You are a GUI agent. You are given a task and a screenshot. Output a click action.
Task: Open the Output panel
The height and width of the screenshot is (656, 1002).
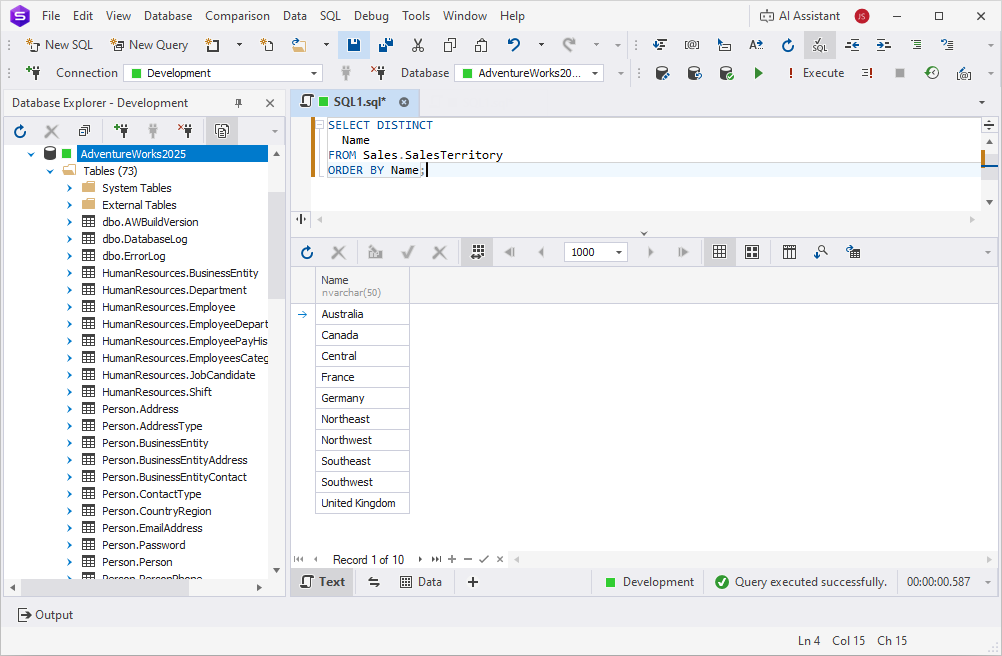[45, 615]
